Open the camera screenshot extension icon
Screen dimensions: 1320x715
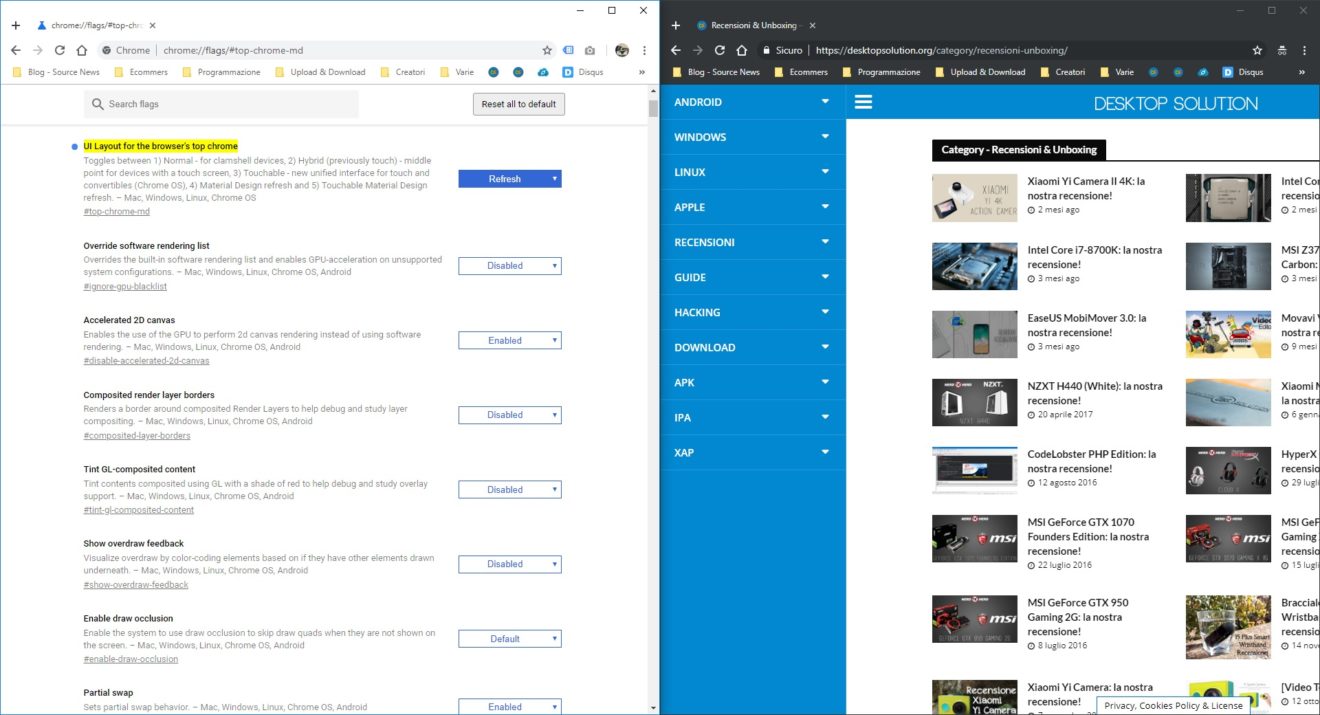pos(590,50)
